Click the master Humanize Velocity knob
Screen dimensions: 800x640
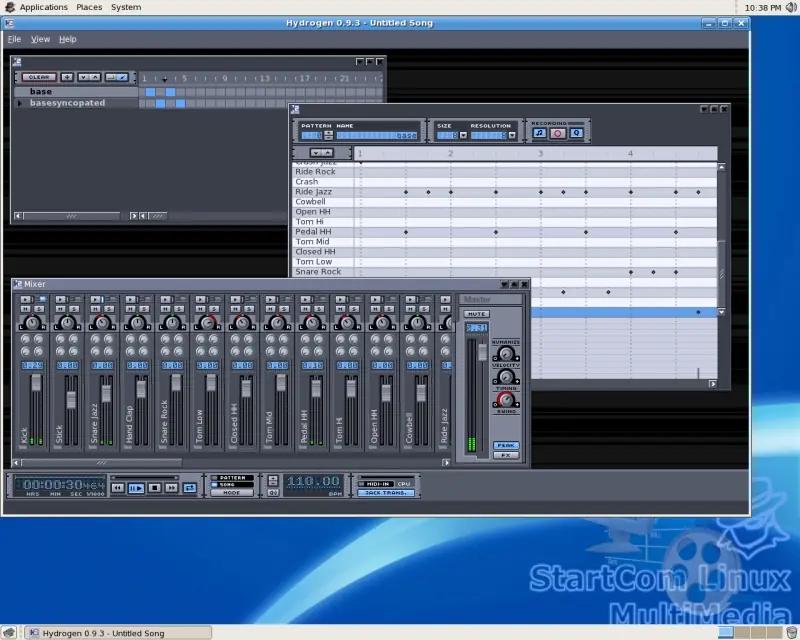506,353
